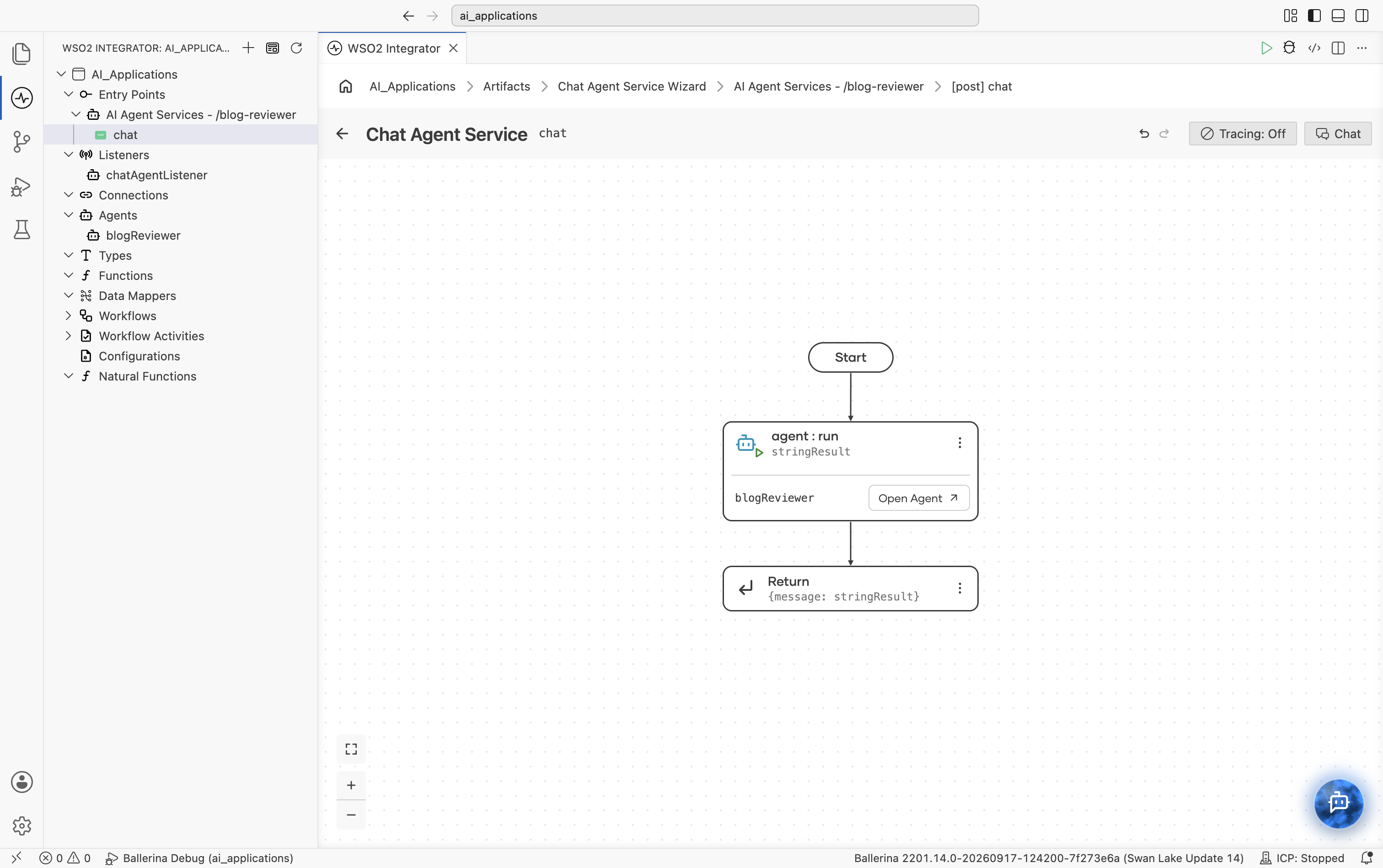The height and width of the screenshot is (868, 1383).
Task: Open Chat Agent Service Wizard breadcrumb
Action: point(632,86)
